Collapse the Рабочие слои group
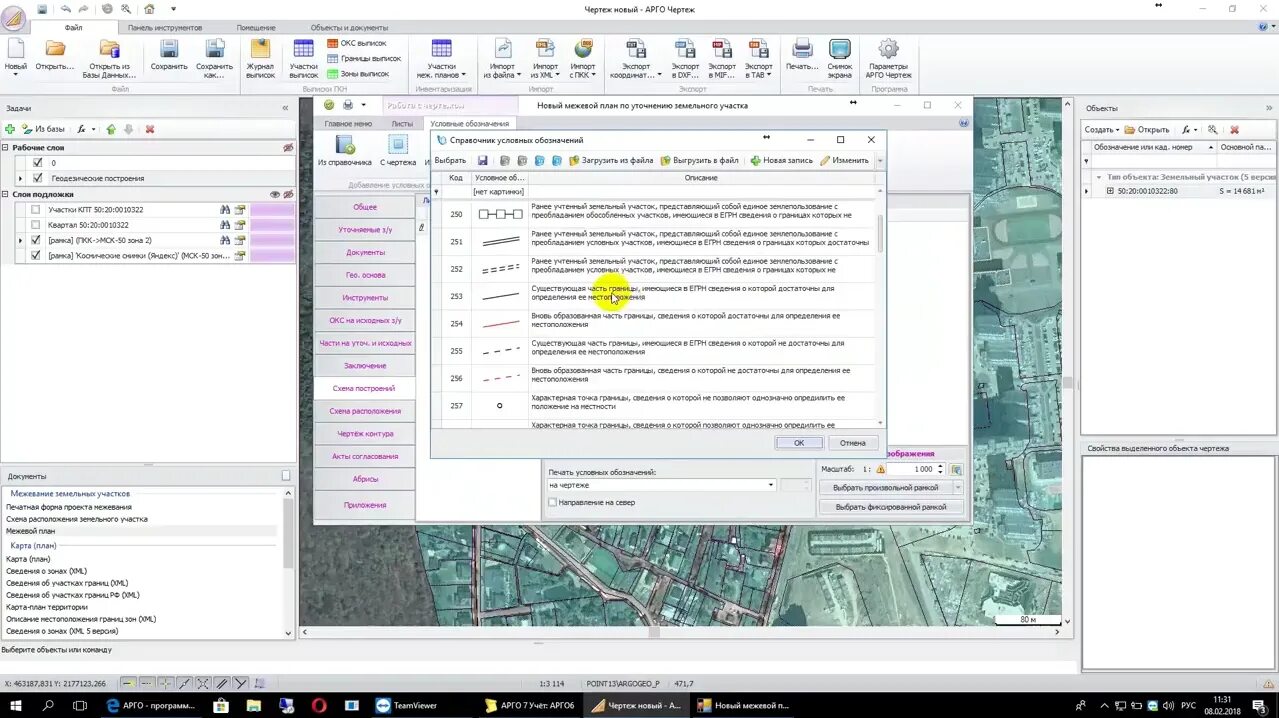 [x=5, y=148]
